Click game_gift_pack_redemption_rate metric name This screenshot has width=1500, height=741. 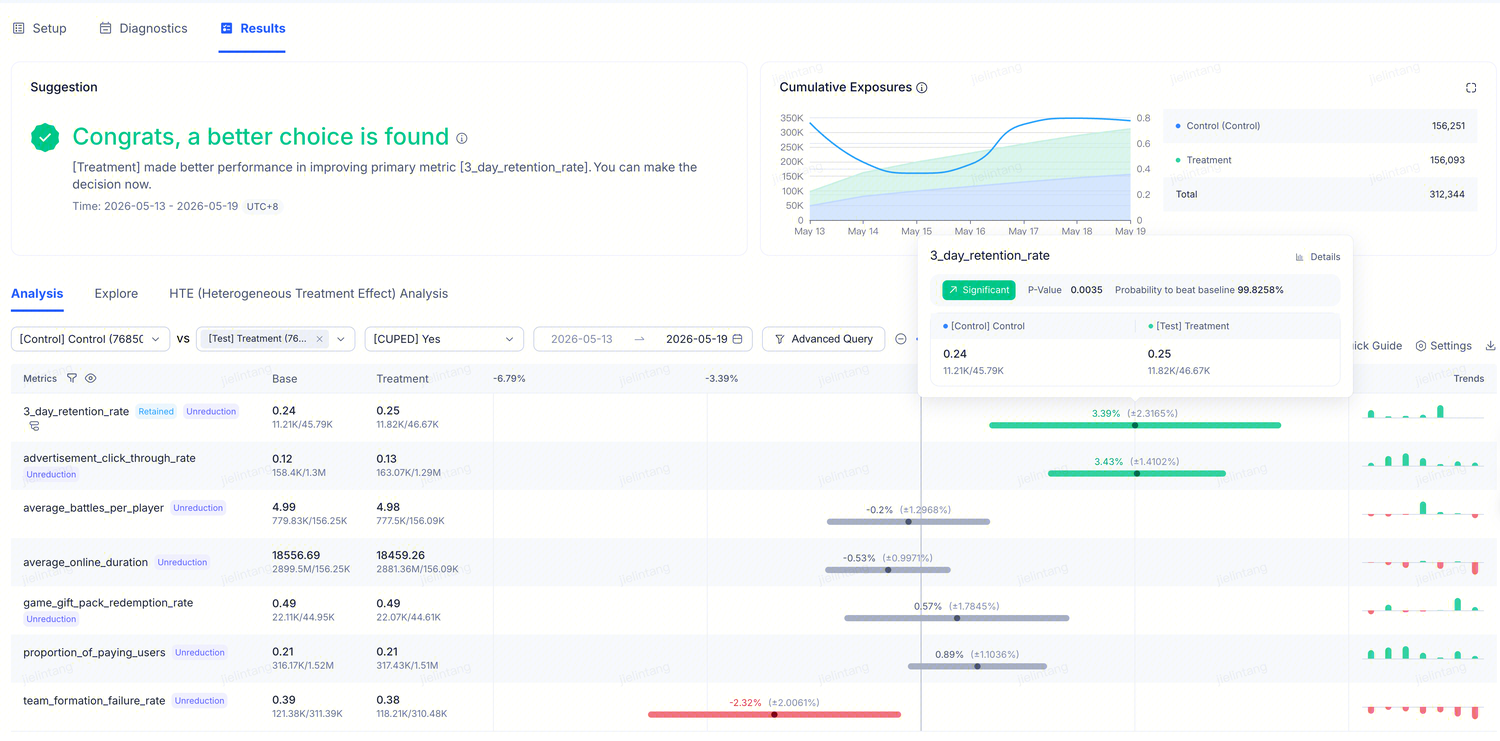pos(108,603)
